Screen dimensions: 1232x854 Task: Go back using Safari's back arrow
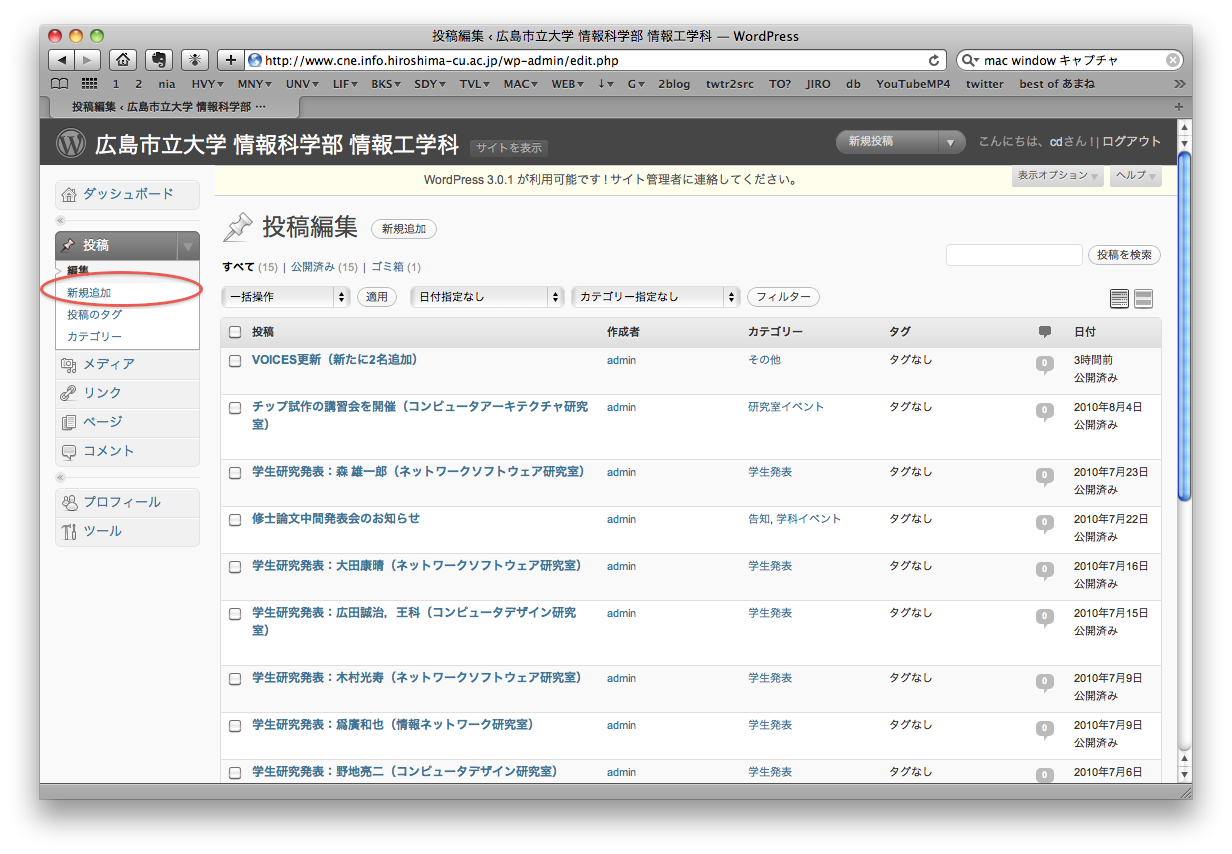62,60
